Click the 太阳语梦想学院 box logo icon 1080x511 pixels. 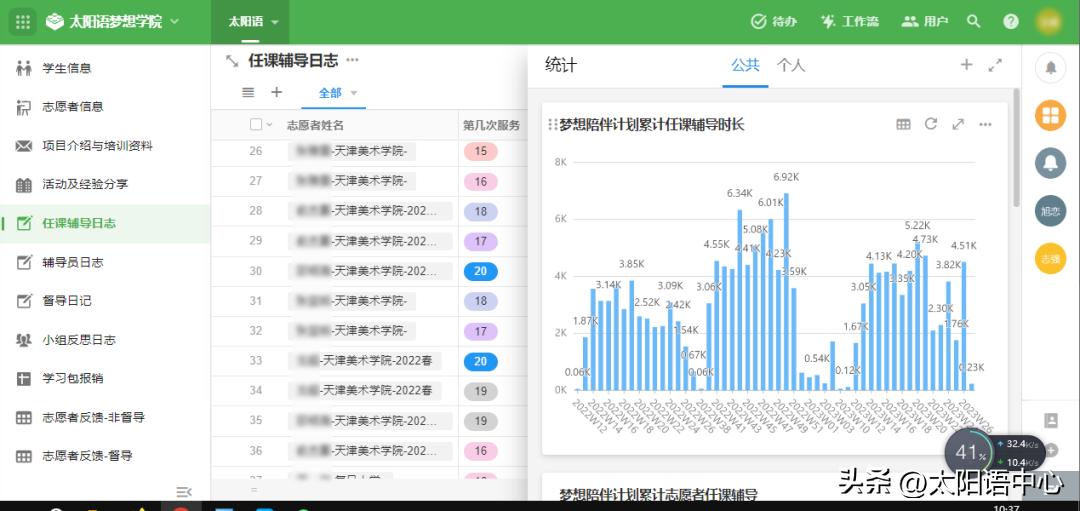54,22
